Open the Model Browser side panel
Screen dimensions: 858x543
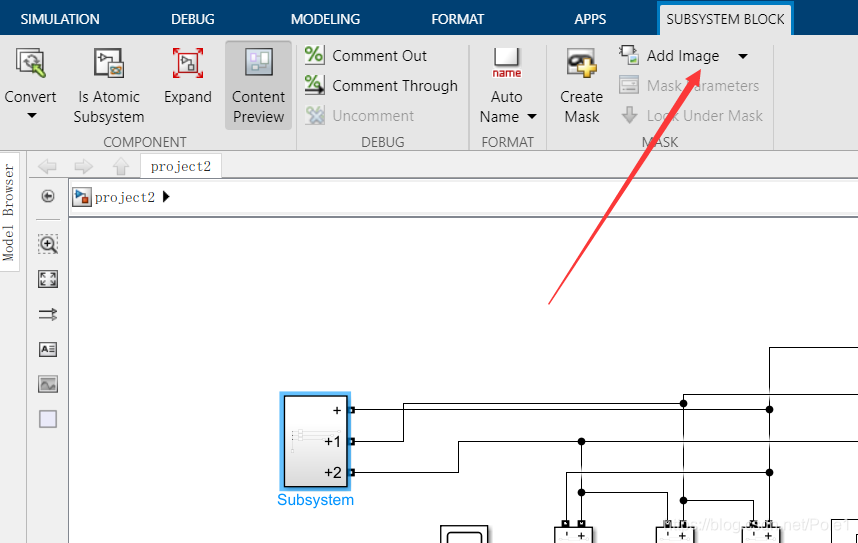(9, 212)
